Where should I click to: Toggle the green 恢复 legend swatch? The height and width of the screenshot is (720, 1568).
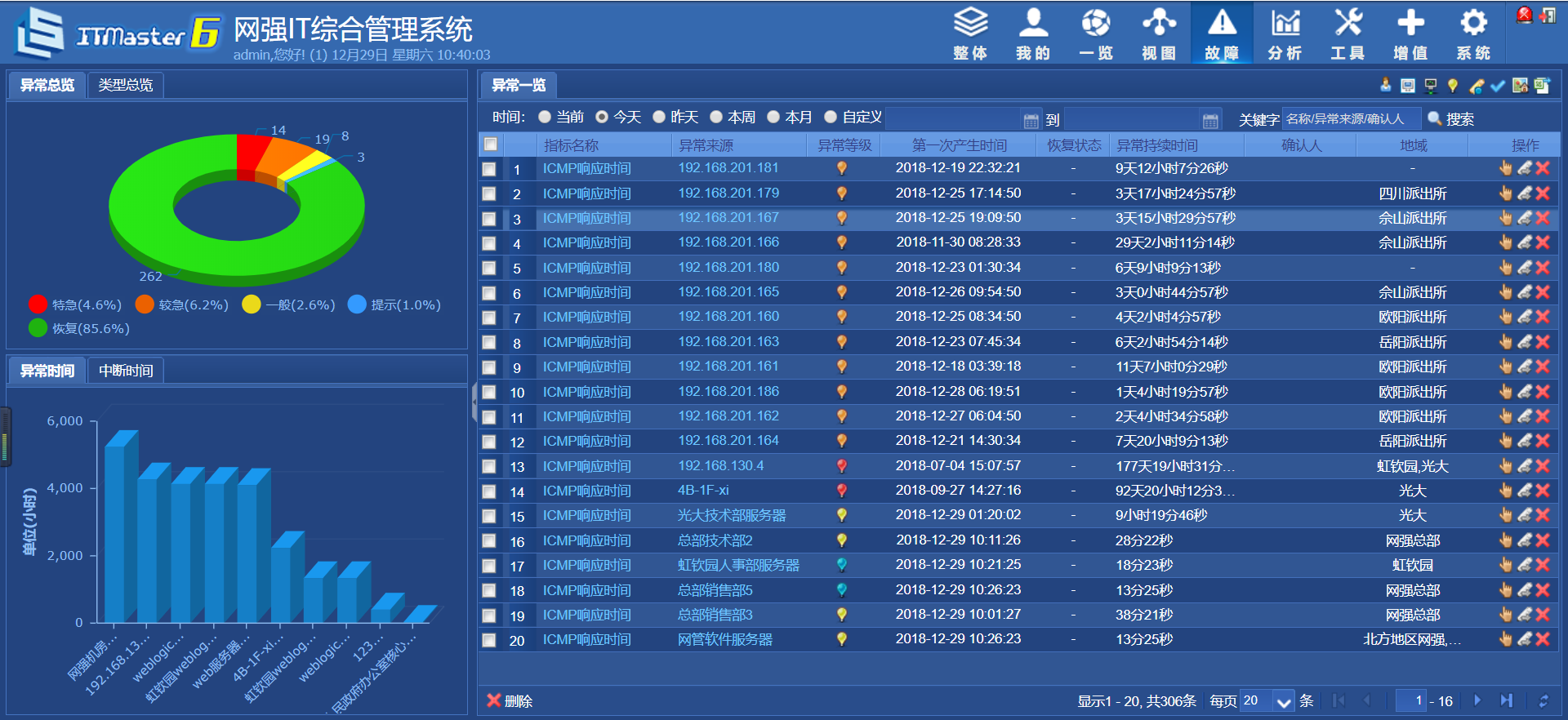(38, 328)
